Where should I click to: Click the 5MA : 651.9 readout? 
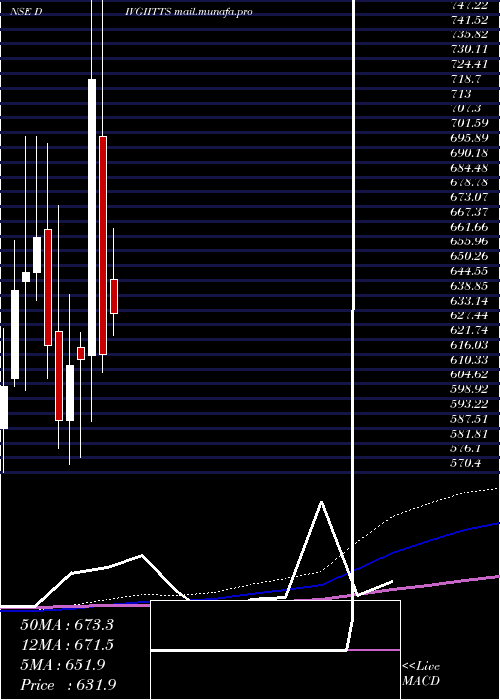63,665
